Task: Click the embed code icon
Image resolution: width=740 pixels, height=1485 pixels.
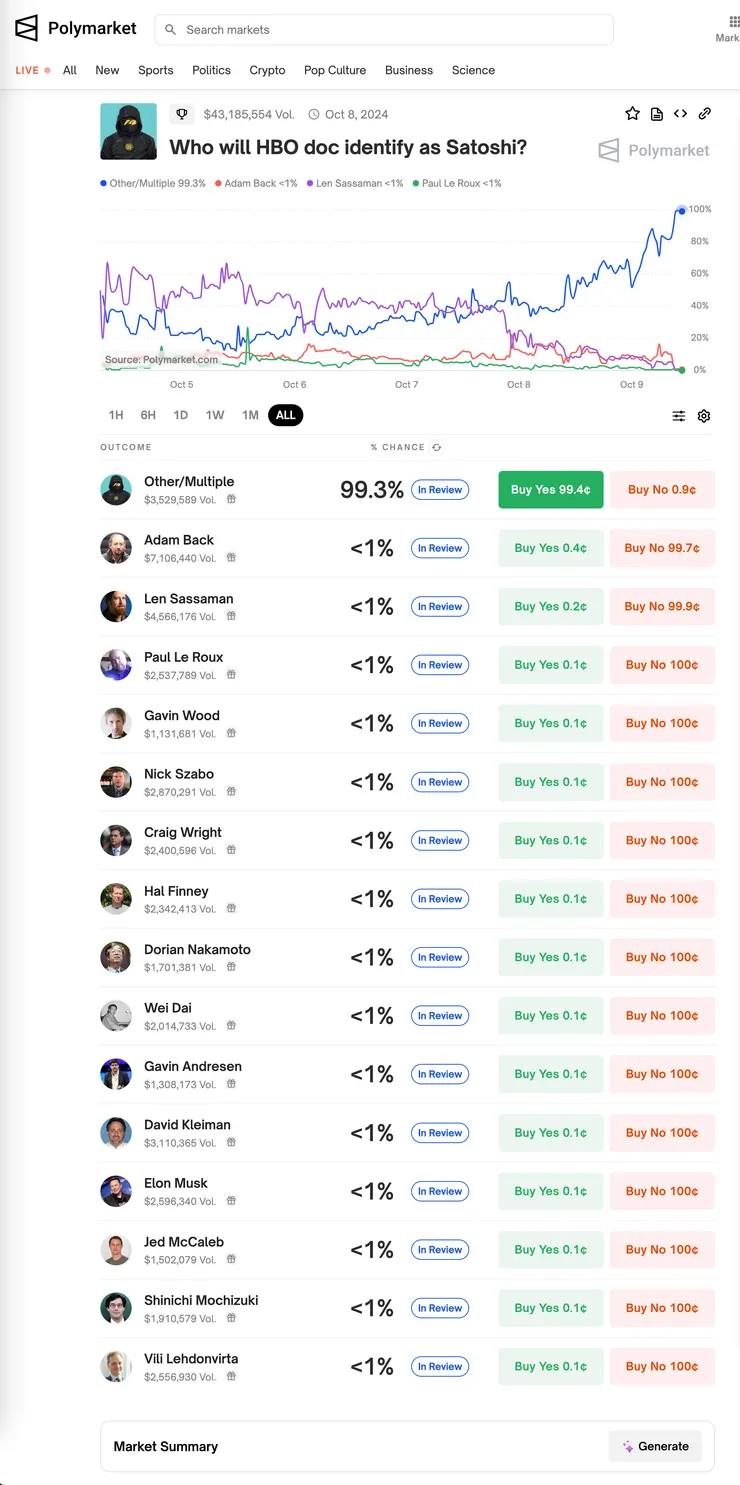Action: [x=680, y=114]
